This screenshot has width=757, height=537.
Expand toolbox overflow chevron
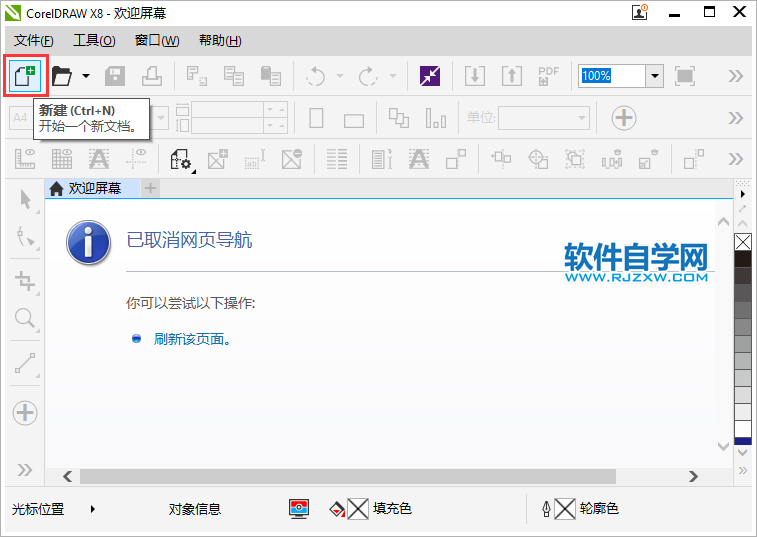[x=25, y=470]
